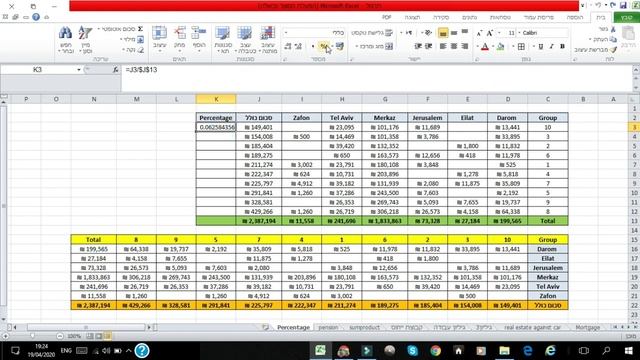This screenshot has height=360, width=640.
Task: Toggle Italic formatting
Action: click(x=551, y=47)
